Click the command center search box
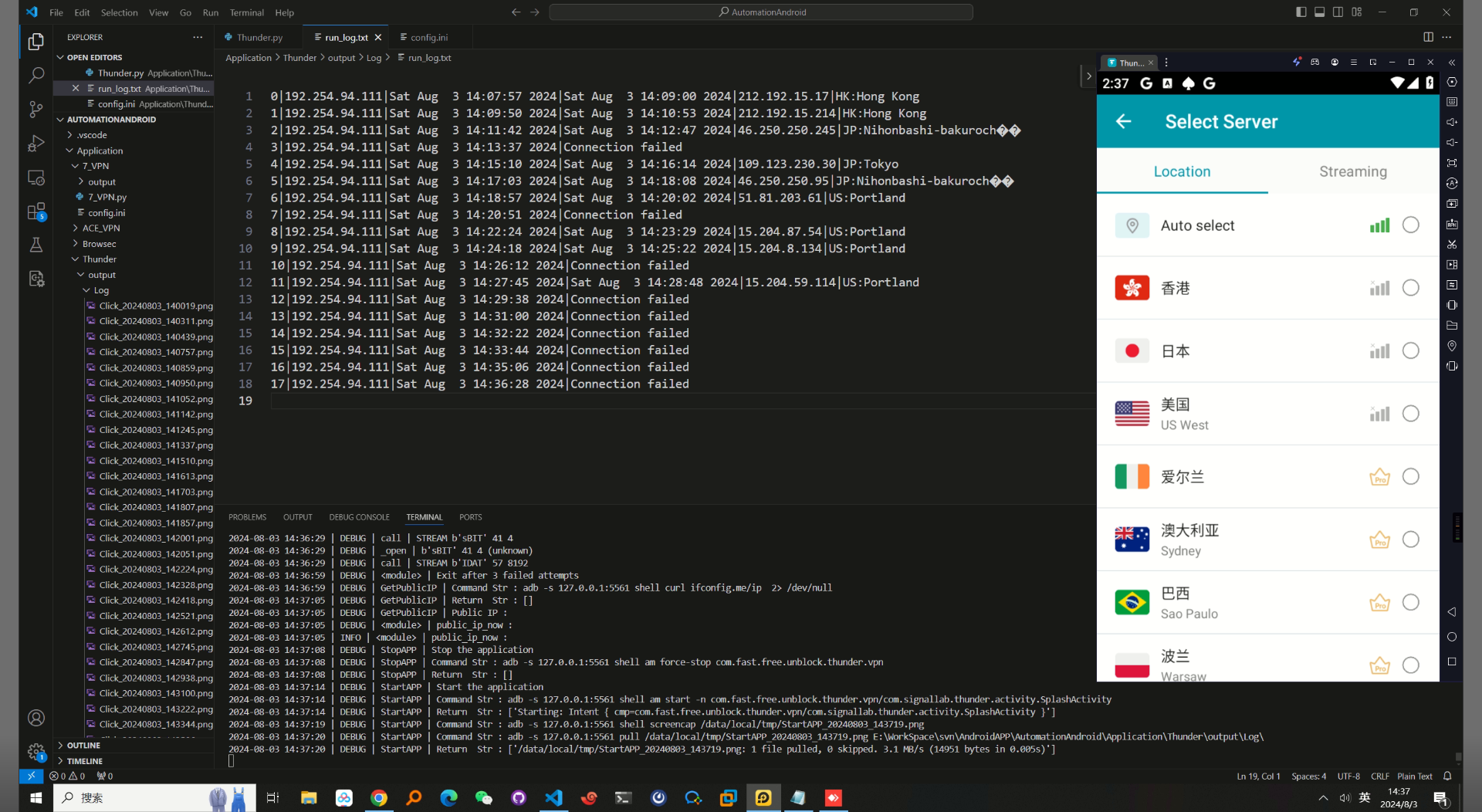This screenshot has width=1482, height=812. pos(761,12)
